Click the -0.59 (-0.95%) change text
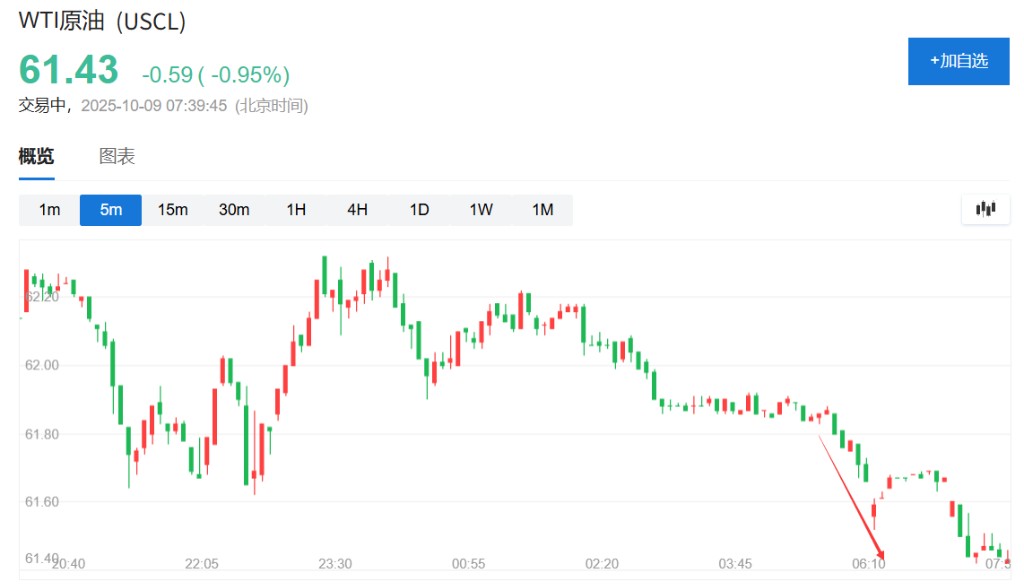Screen dimensions: 1024x585 click(215, 75)
